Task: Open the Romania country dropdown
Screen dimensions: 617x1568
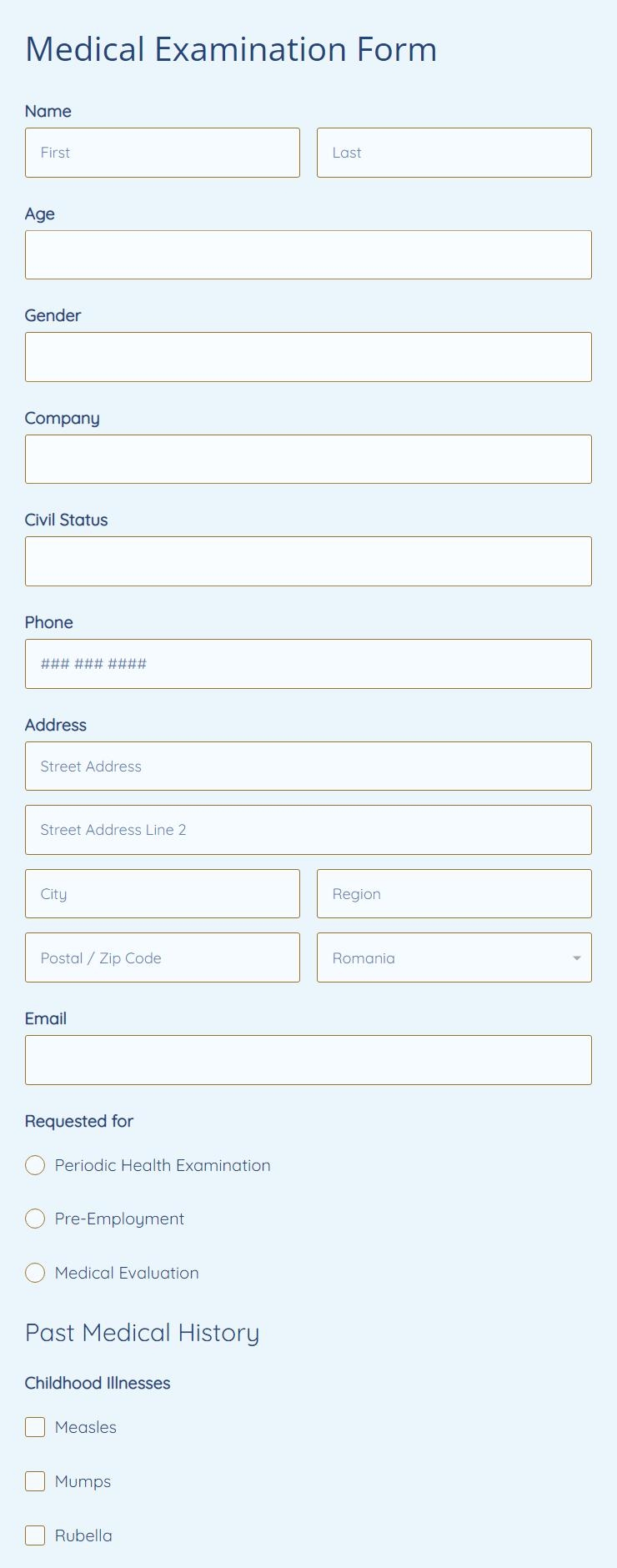Action: 454,957
